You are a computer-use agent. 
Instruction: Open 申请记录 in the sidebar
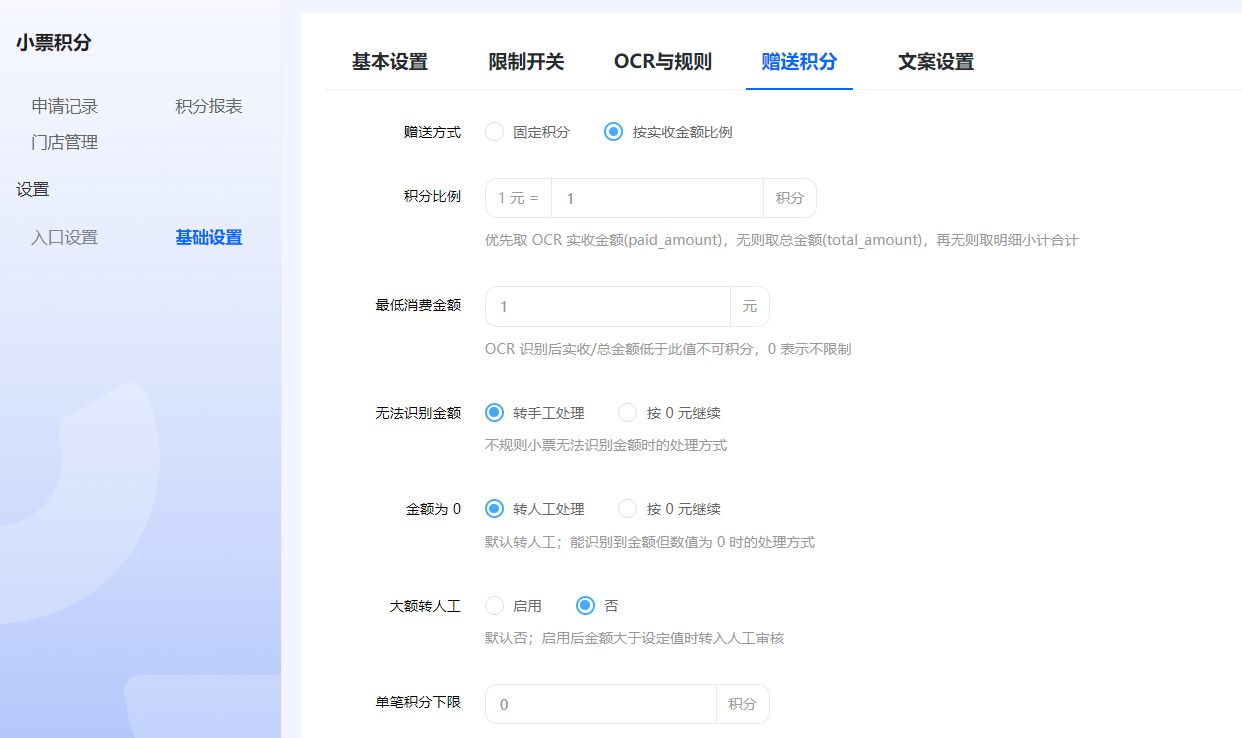[65, 106]
